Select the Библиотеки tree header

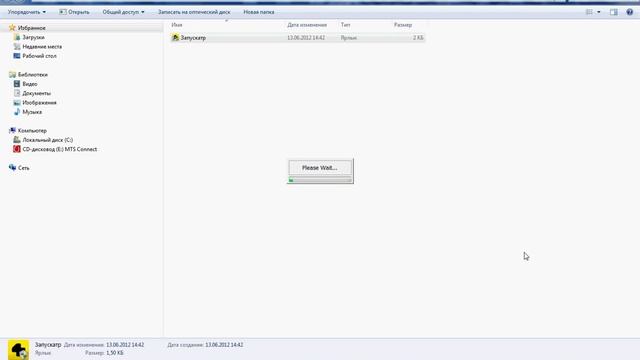click(x=33, y=75)
